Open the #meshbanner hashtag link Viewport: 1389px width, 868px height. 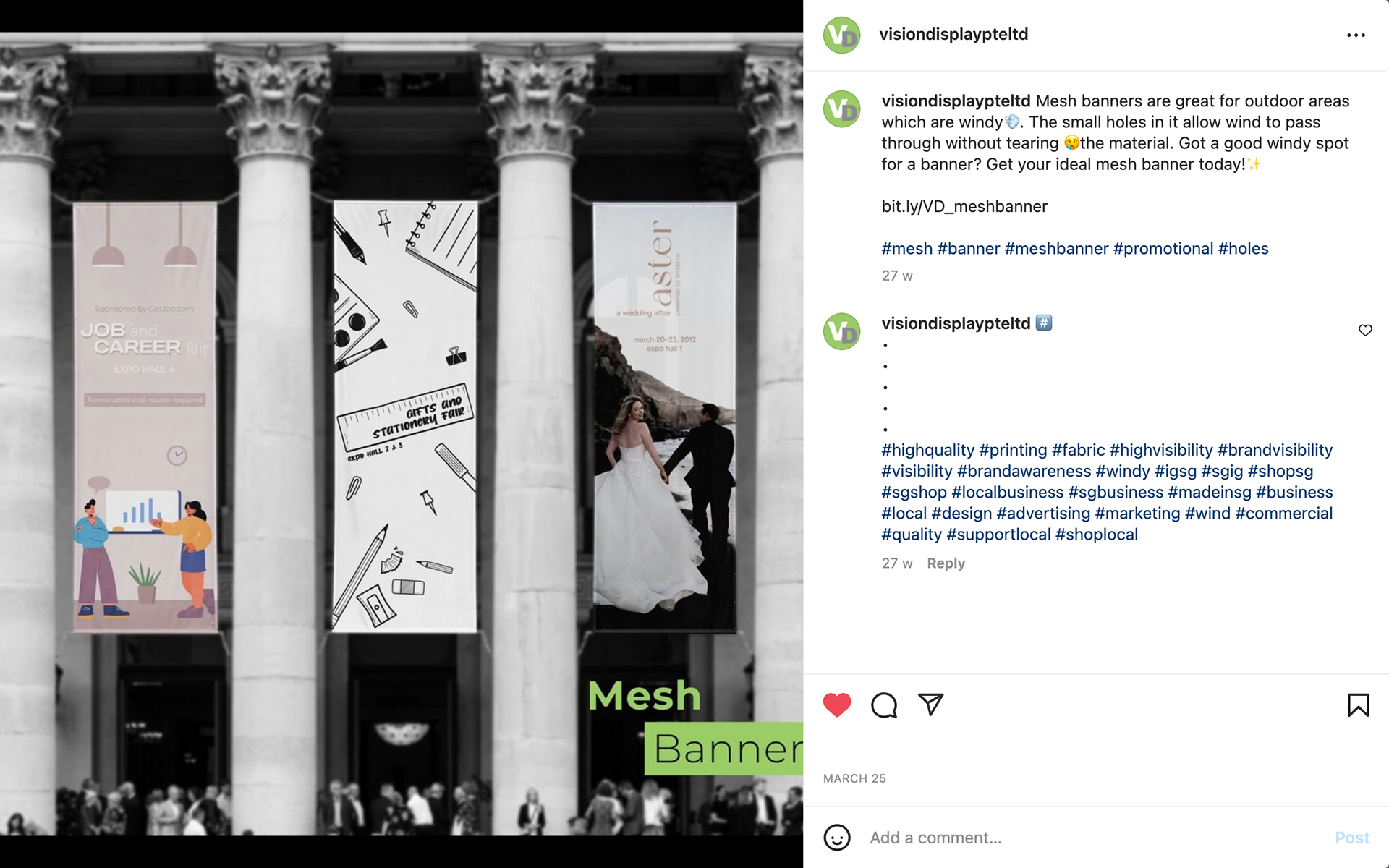click(1056, 248)
